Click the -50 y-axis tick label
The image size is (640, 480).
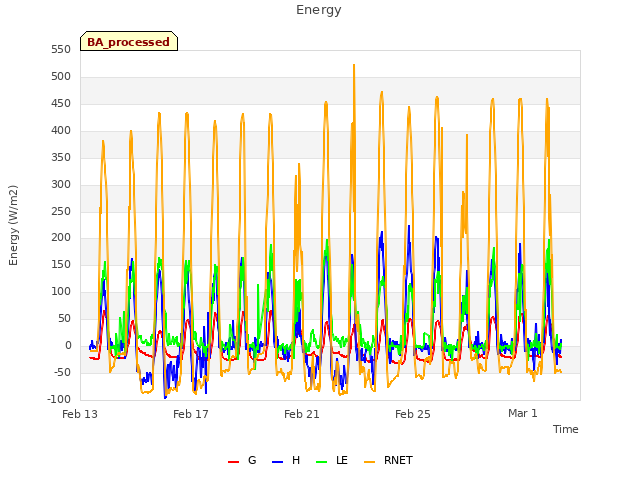point(62,372)
